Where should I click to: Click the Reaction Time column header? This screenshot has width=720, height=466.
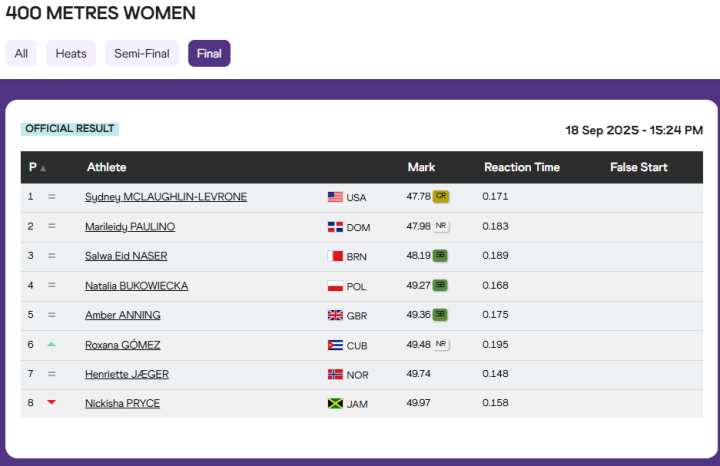coord(522,167)
